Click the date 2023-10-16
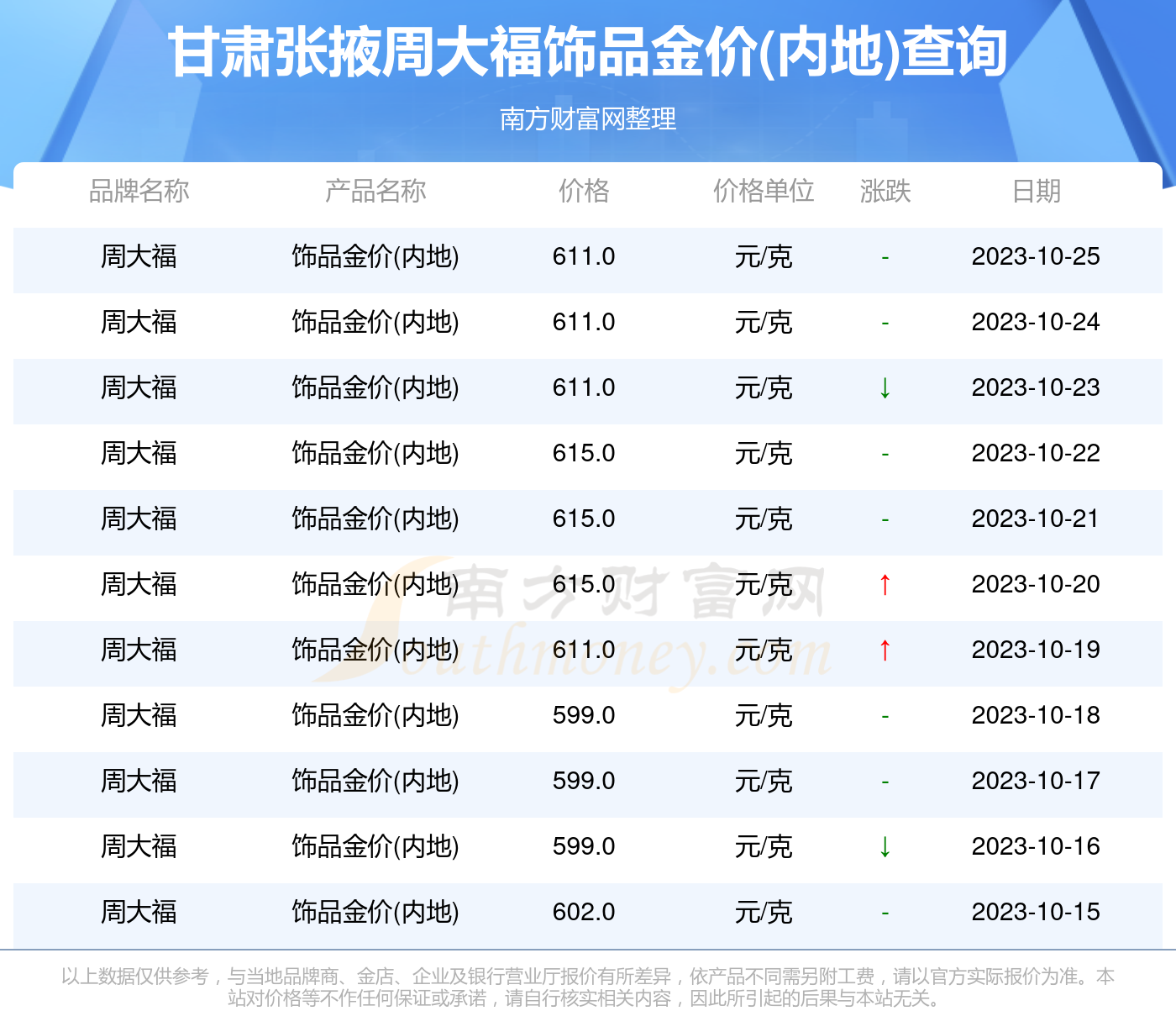 click(x=1036, y=846)
